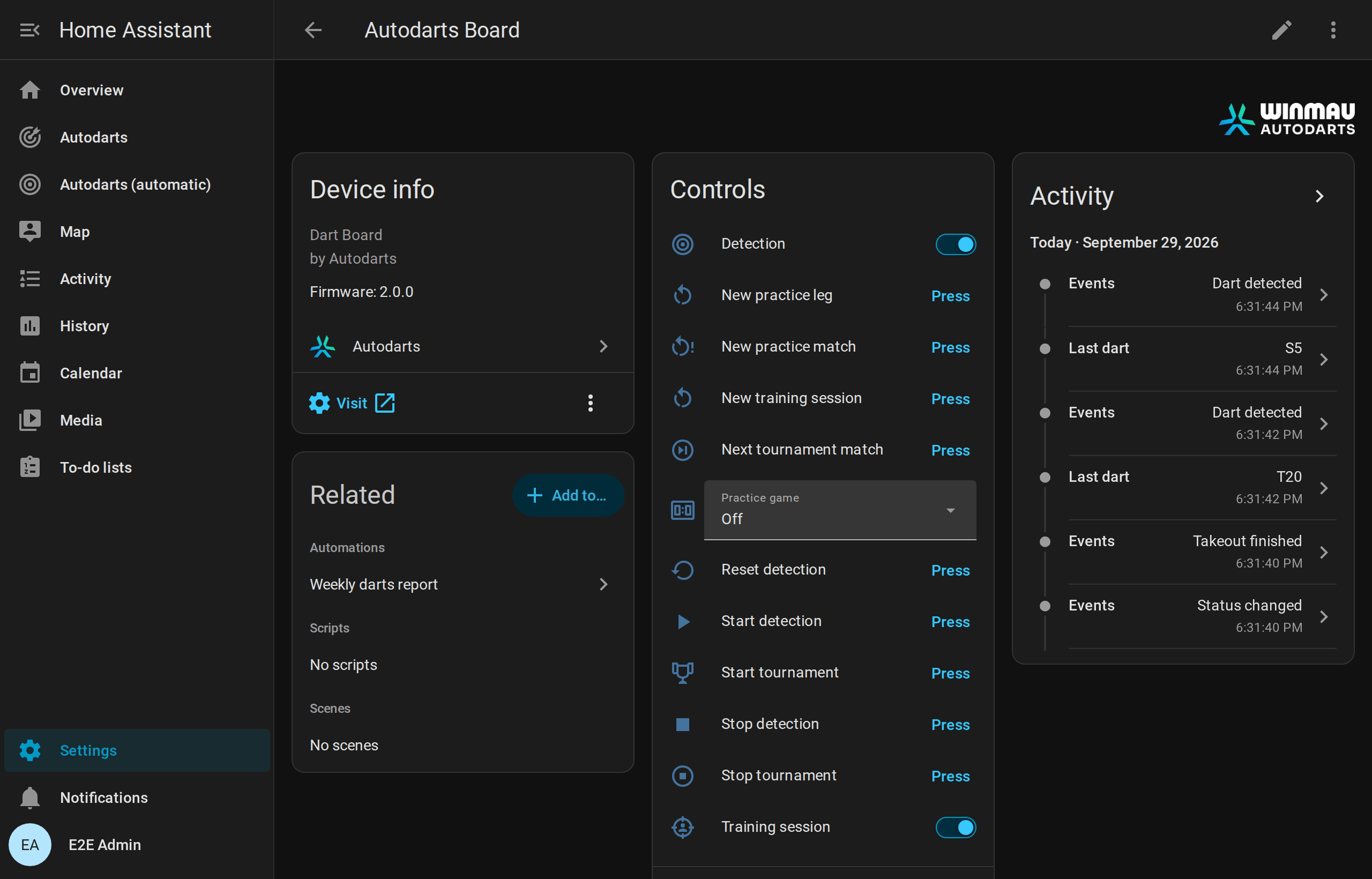
Task: Follow the Visit link in Device info
Action: click(x=352, y=403)
